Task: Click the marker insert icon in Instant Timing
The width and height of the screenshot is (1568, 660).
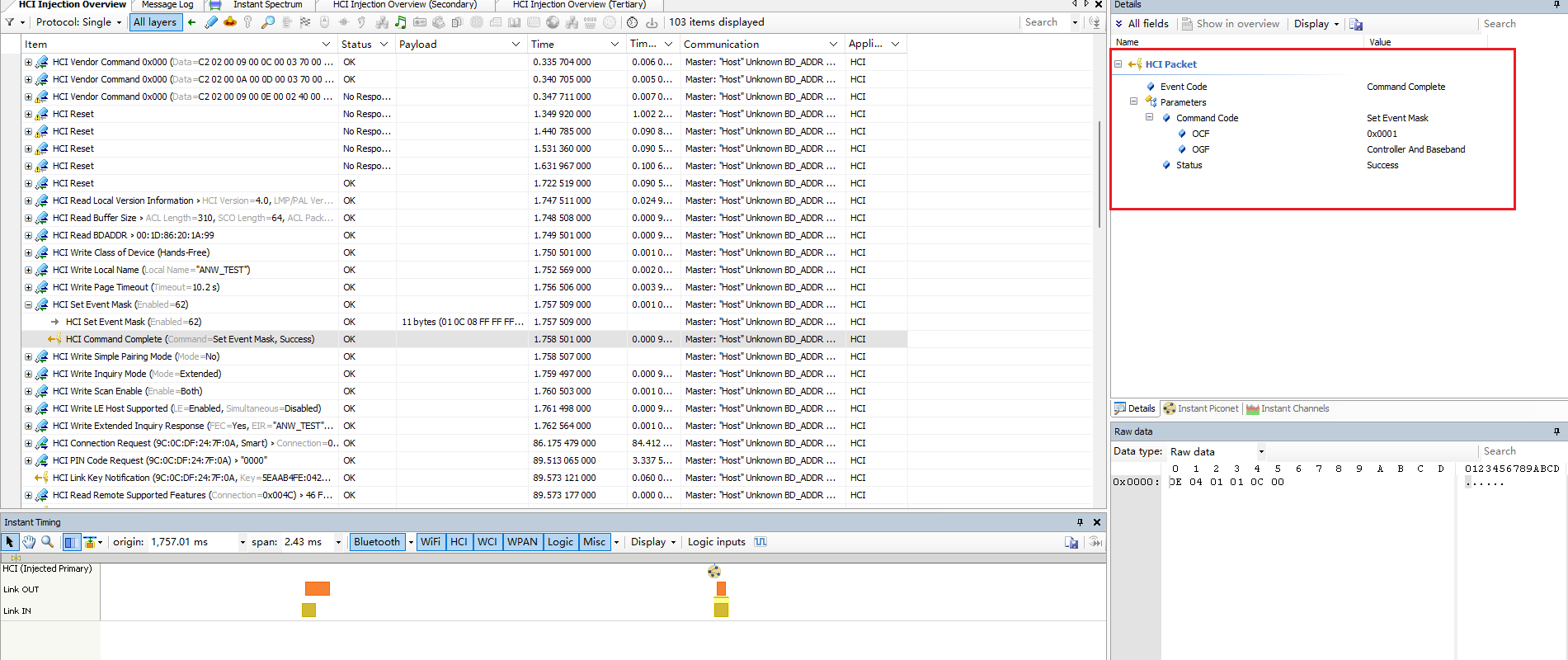Action: click(x=90, y=542)
